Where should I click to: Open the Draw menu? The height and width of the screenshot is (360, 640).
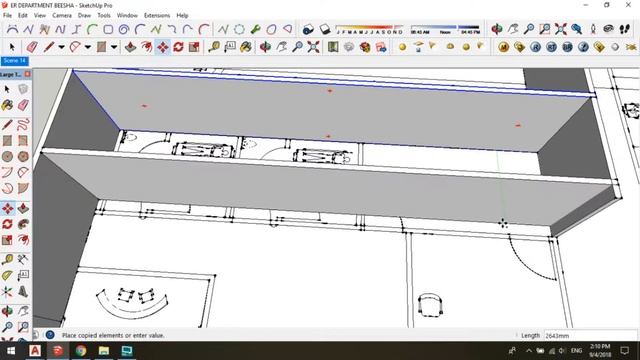coord(84,16)
